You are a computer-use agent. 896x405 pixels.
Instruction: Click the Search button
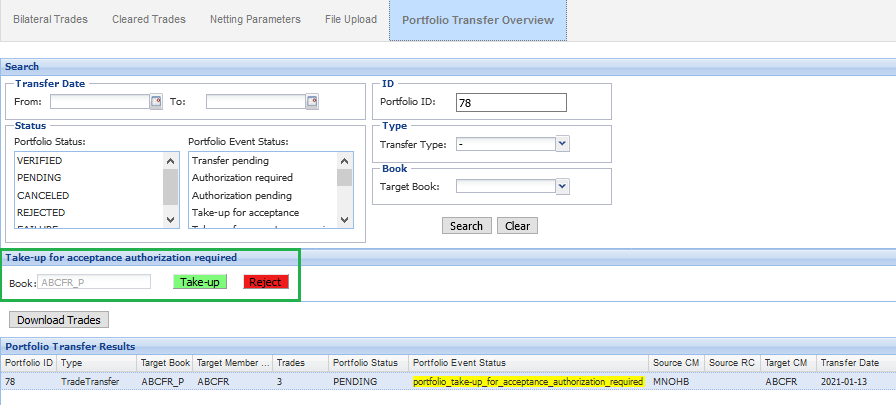tap(466, 226)
